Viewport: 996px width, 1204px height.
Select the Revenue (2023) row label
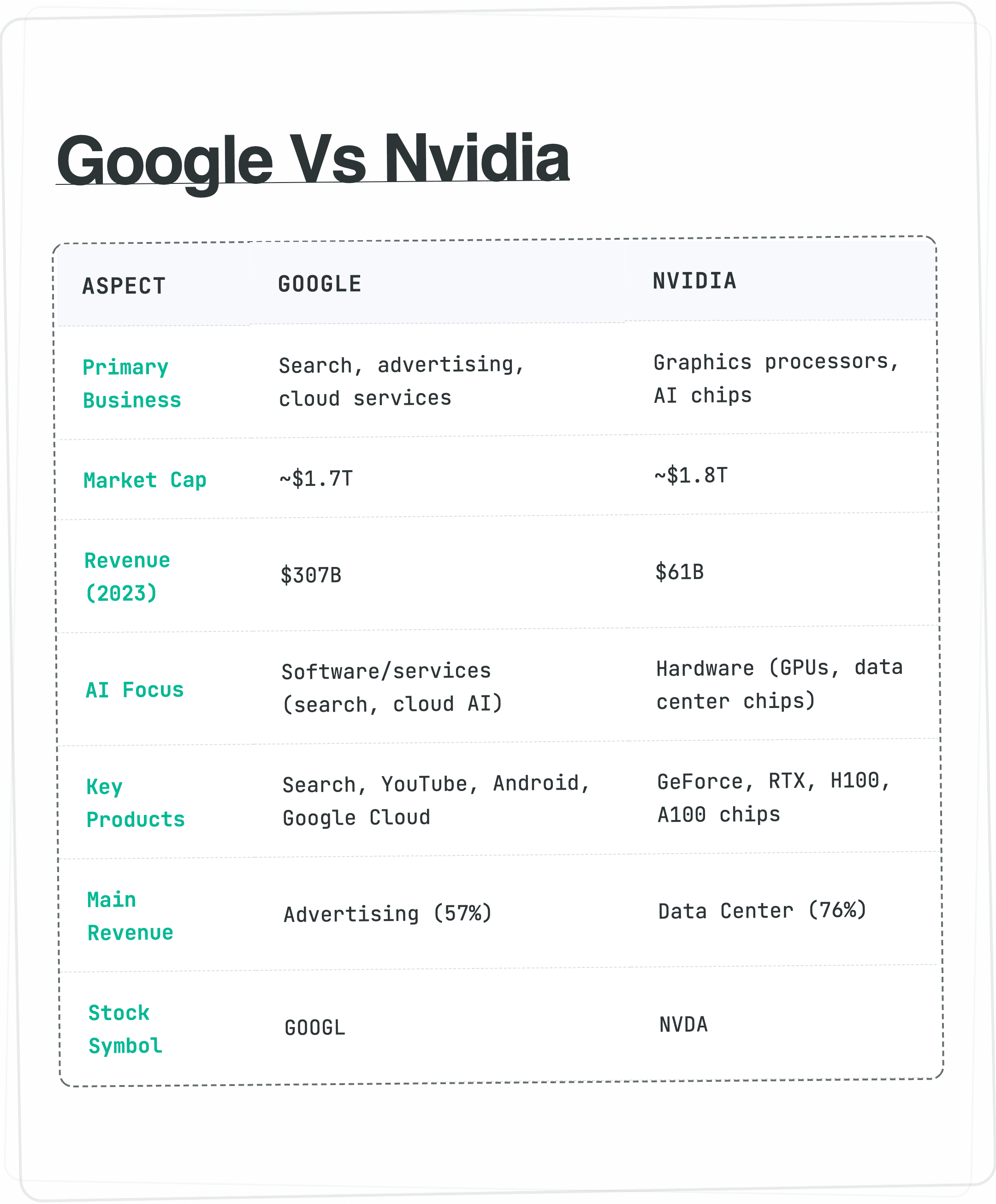coord(127,577)
